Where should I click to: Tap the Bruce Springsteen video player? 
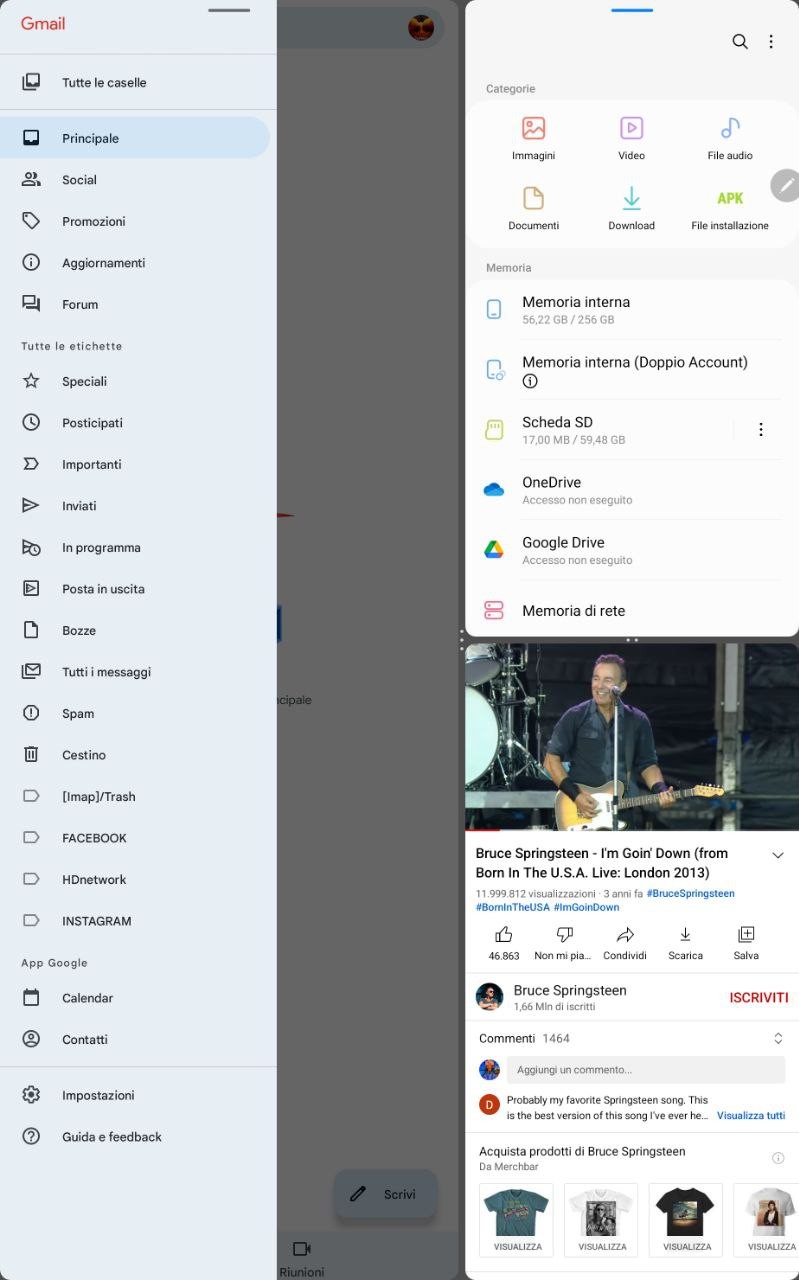coord(632,737)
